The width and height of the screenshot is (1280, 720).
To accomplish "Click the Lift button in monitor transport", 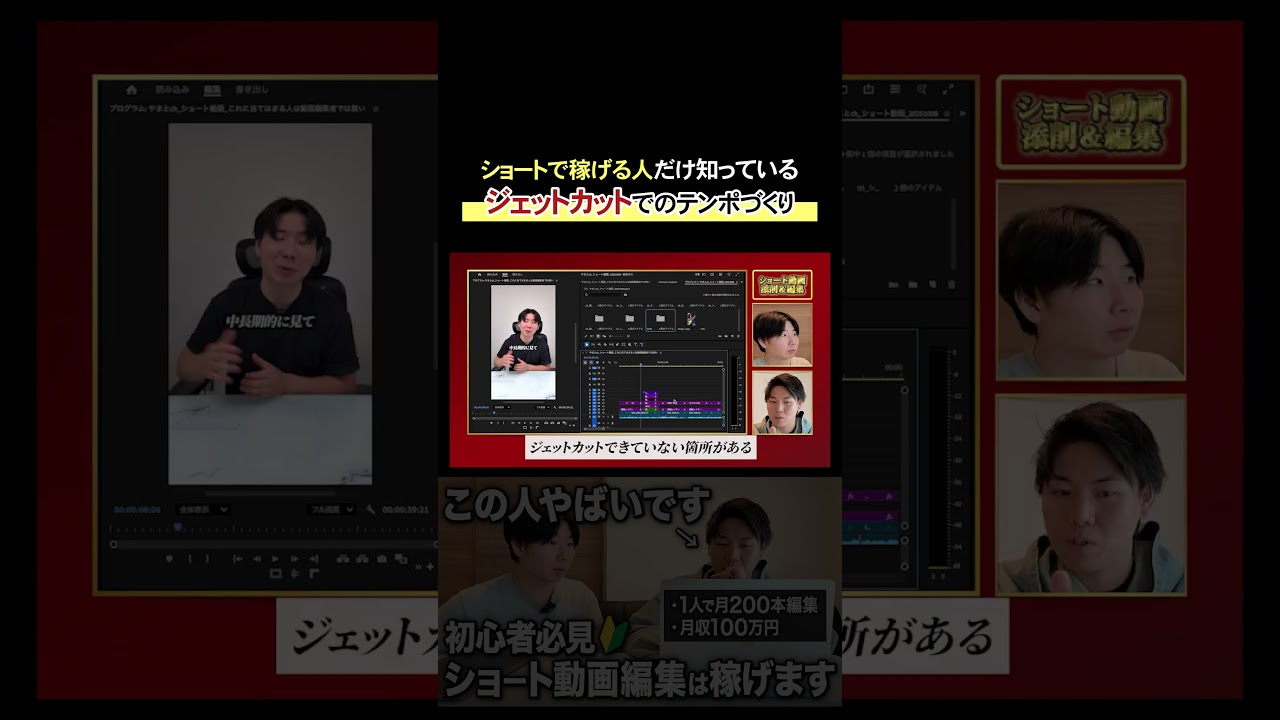I will click(343, 559).
